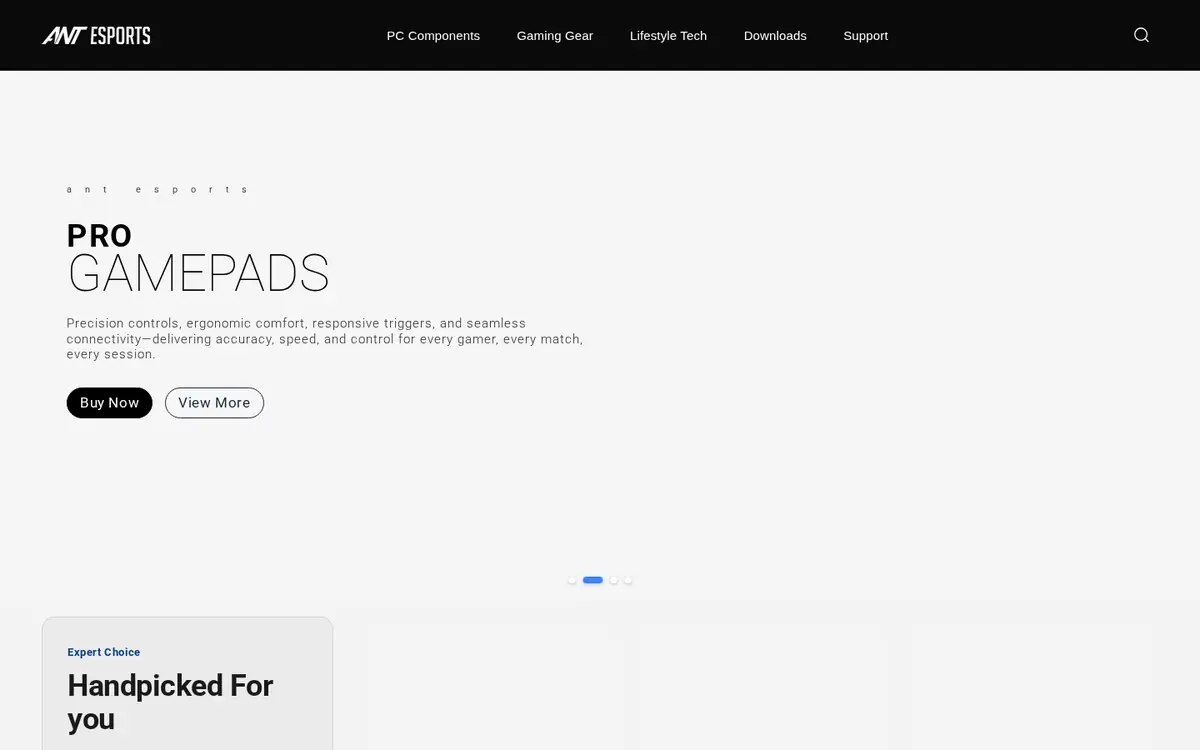Viewport: 1200px width, 750px height.
Task: Click the 'Handpicked For you' heading
Action: coord(170,702)
